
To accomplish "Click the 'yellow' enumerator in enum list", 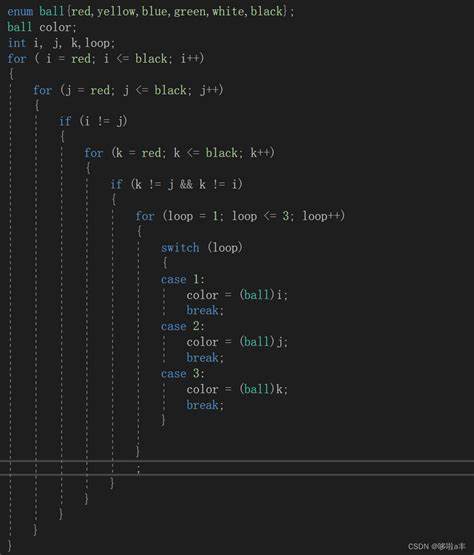I will (116, 12).
